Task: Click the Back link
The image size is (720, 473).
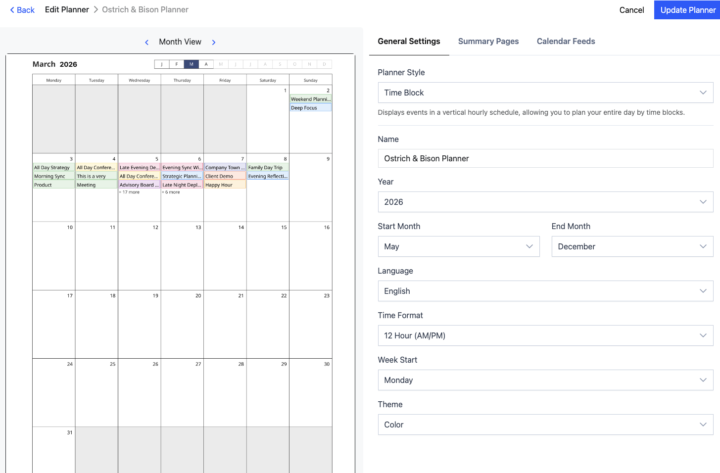Action: click(22, 10)
